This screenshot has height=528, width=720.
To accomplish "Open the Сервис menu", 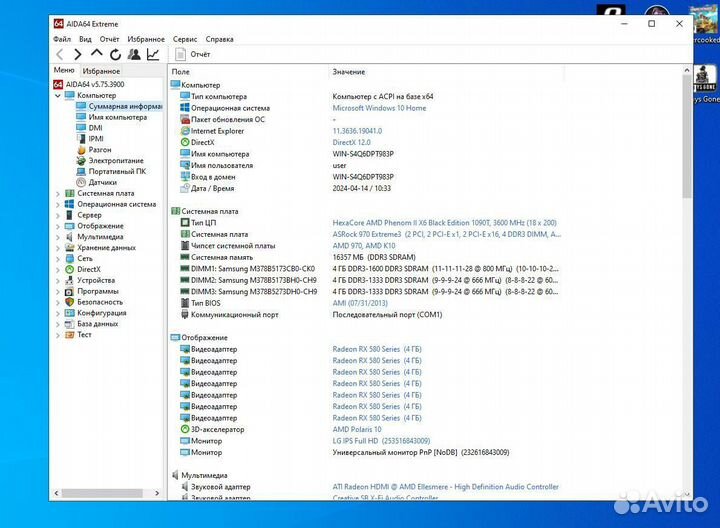I will (184, 38).
